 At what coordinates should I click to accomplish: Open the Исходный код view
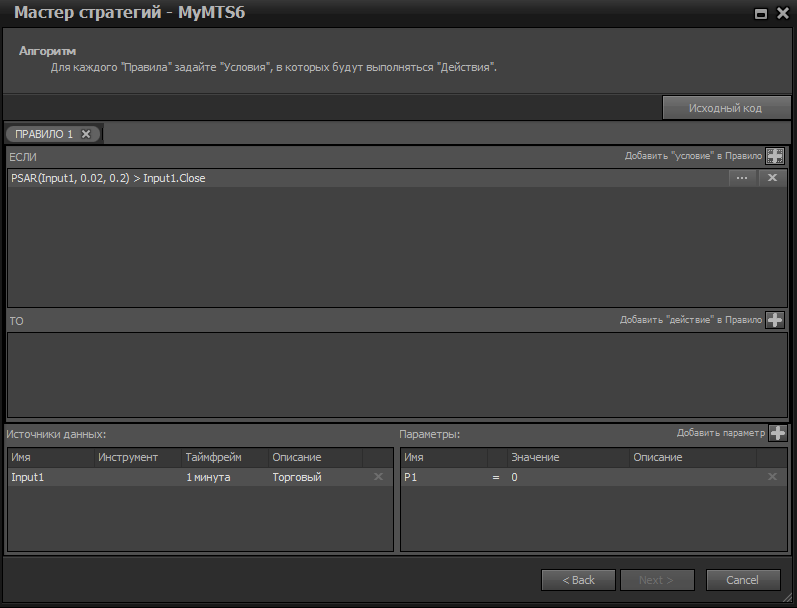pos(726,108)
